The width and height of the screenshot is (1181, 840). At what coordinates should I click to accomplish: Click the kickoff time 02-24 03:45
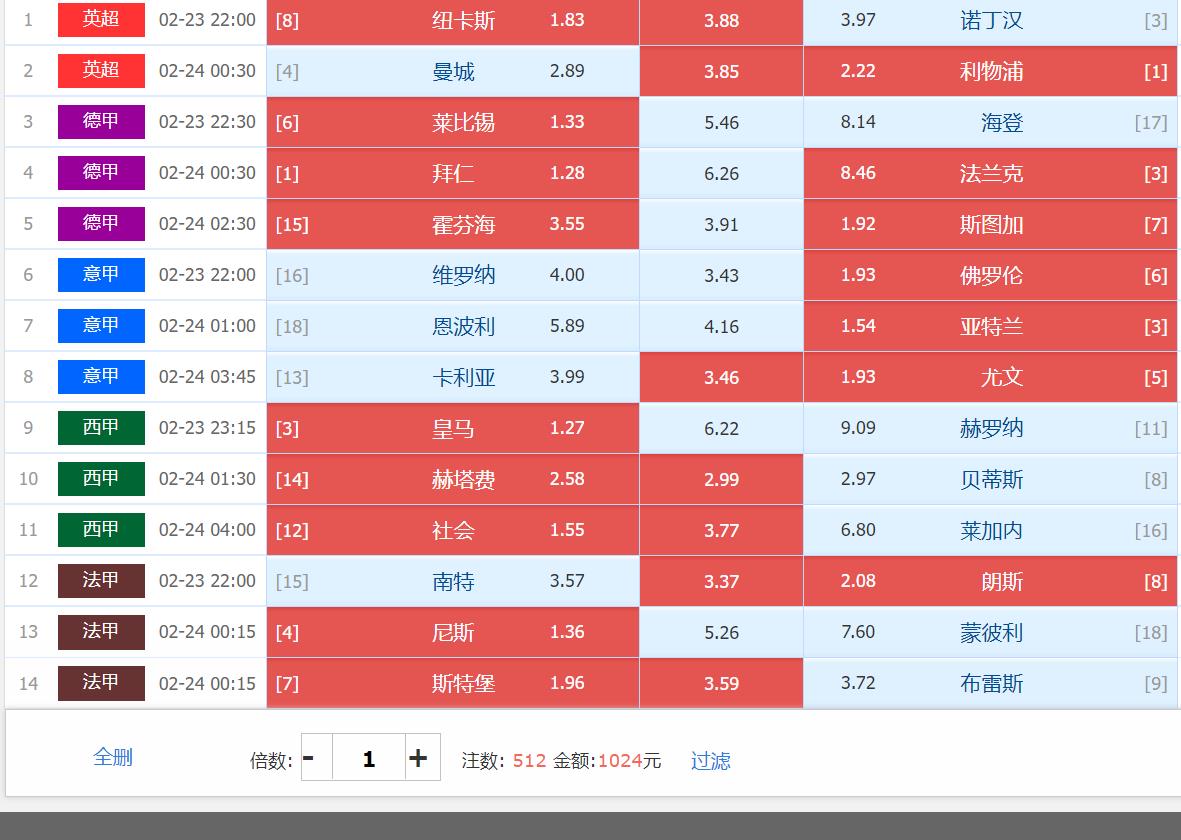pos(207,377)
